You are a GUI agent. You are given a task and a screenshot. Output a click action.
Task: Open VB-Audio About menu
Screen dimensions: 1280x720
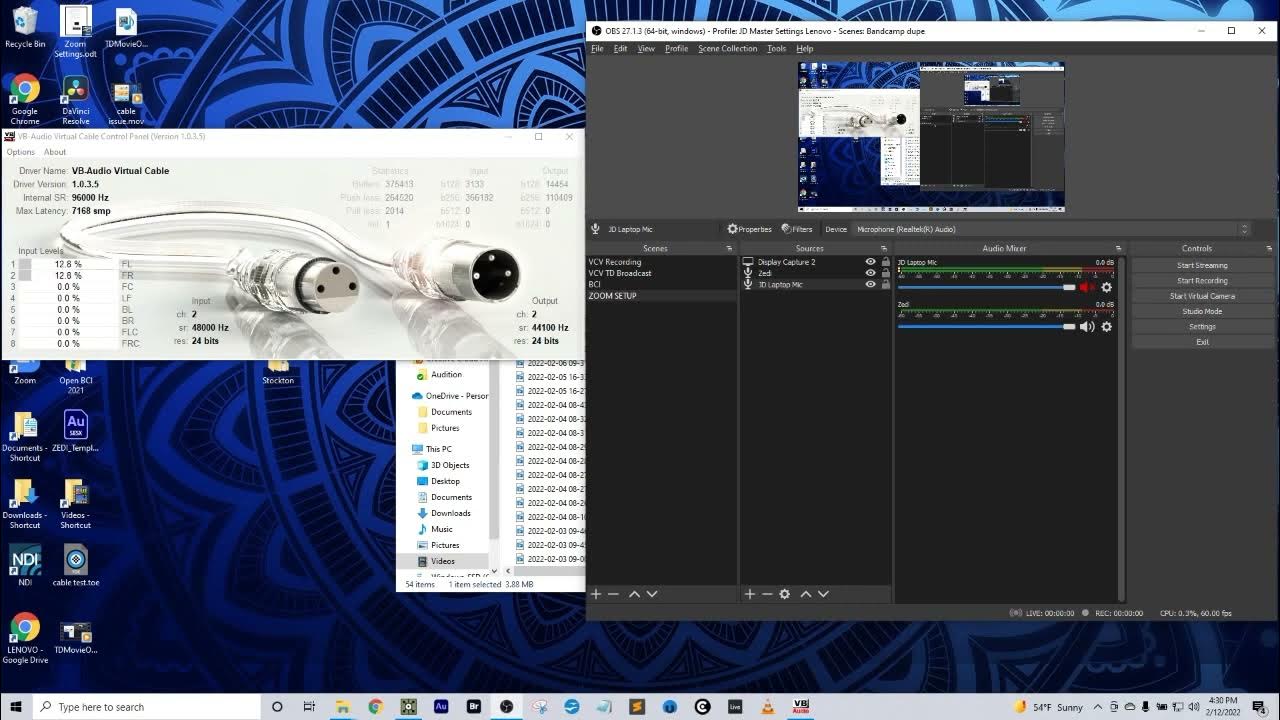click(55, 152)
